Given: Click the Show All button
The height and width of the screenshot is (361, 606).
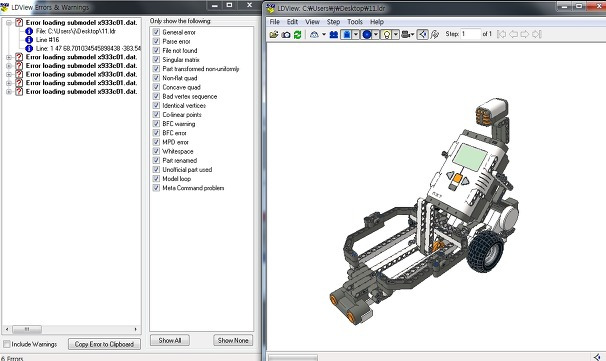Looking at the screenshot, I should (170, 341).
